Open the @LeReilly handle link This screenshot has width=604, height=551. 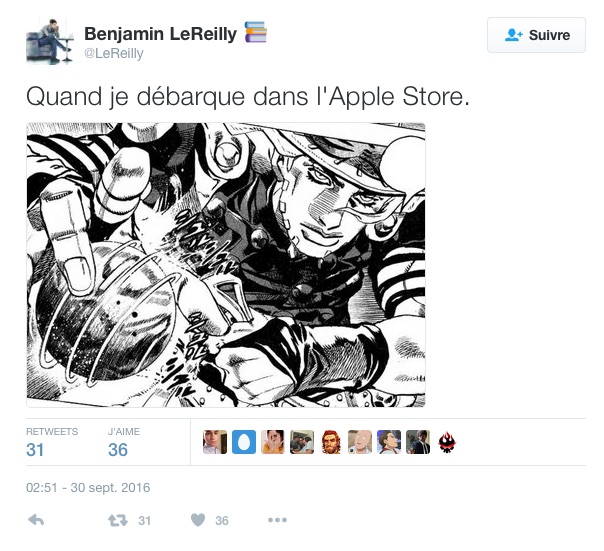point(114,53)
